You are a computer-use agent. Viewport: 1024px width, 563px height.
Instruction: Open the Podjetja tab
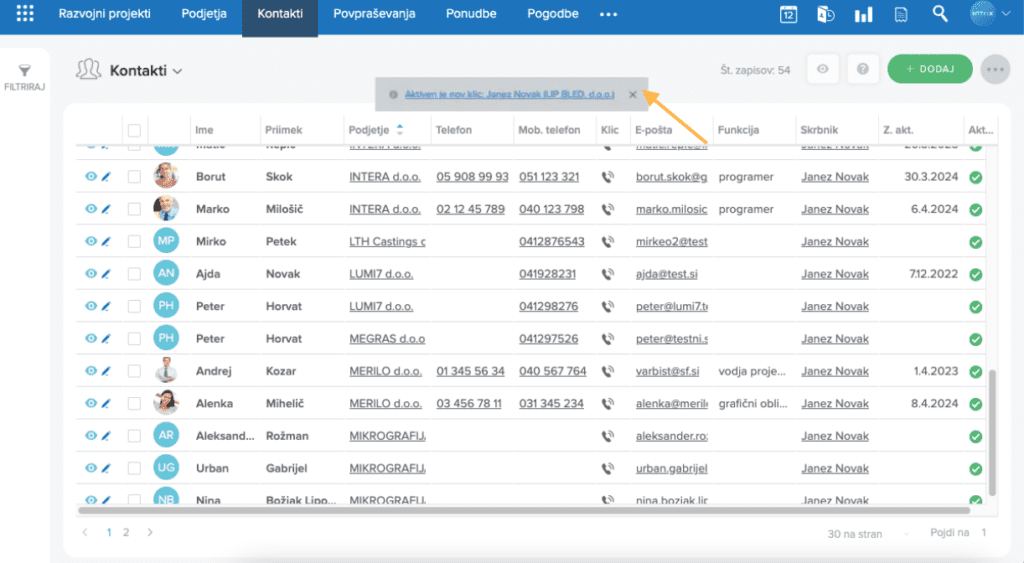[204, 14]
